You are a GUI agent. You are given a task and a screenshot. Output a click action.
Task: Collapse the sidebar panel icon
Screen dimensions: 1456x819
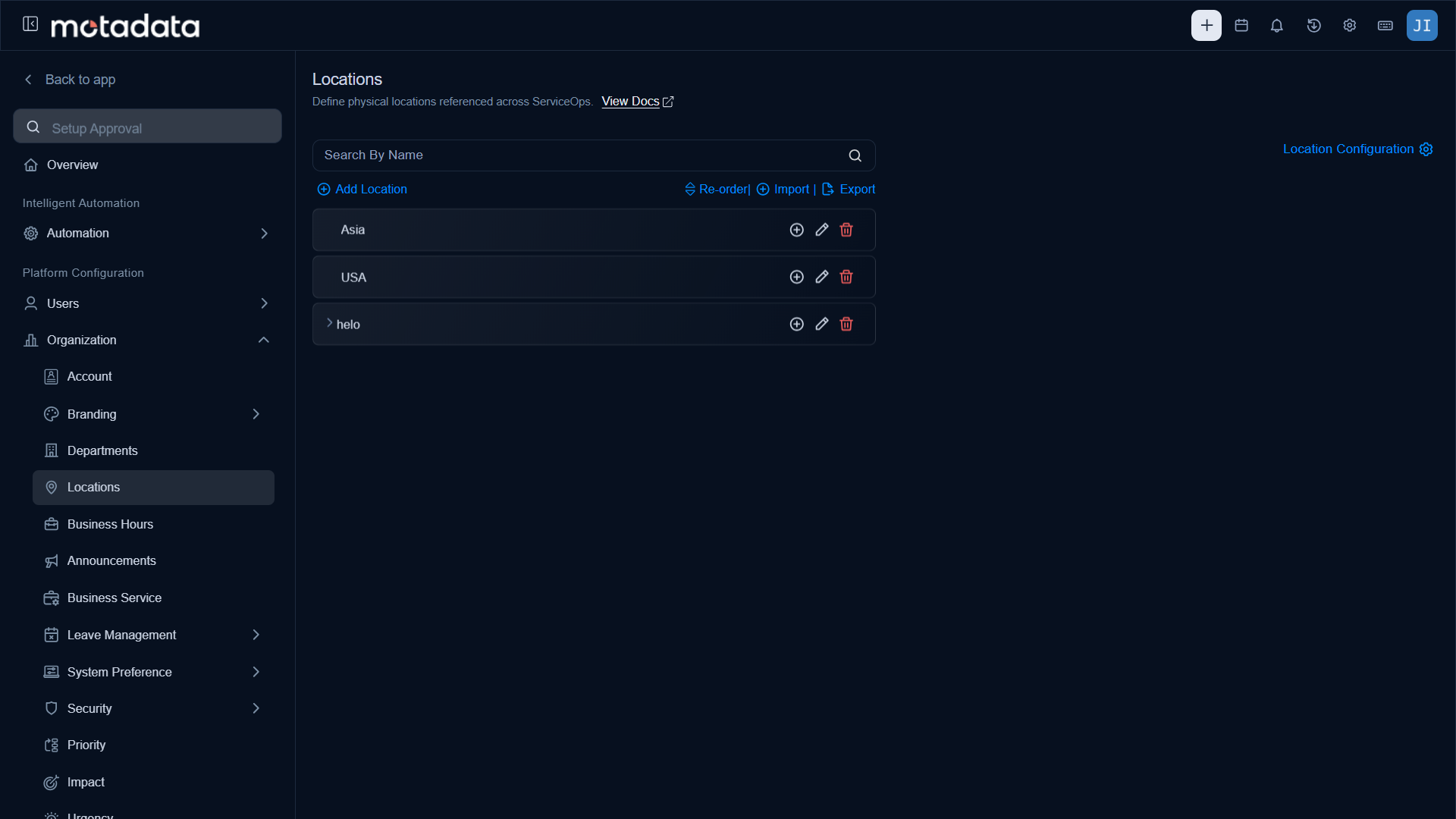pos(30,24)
